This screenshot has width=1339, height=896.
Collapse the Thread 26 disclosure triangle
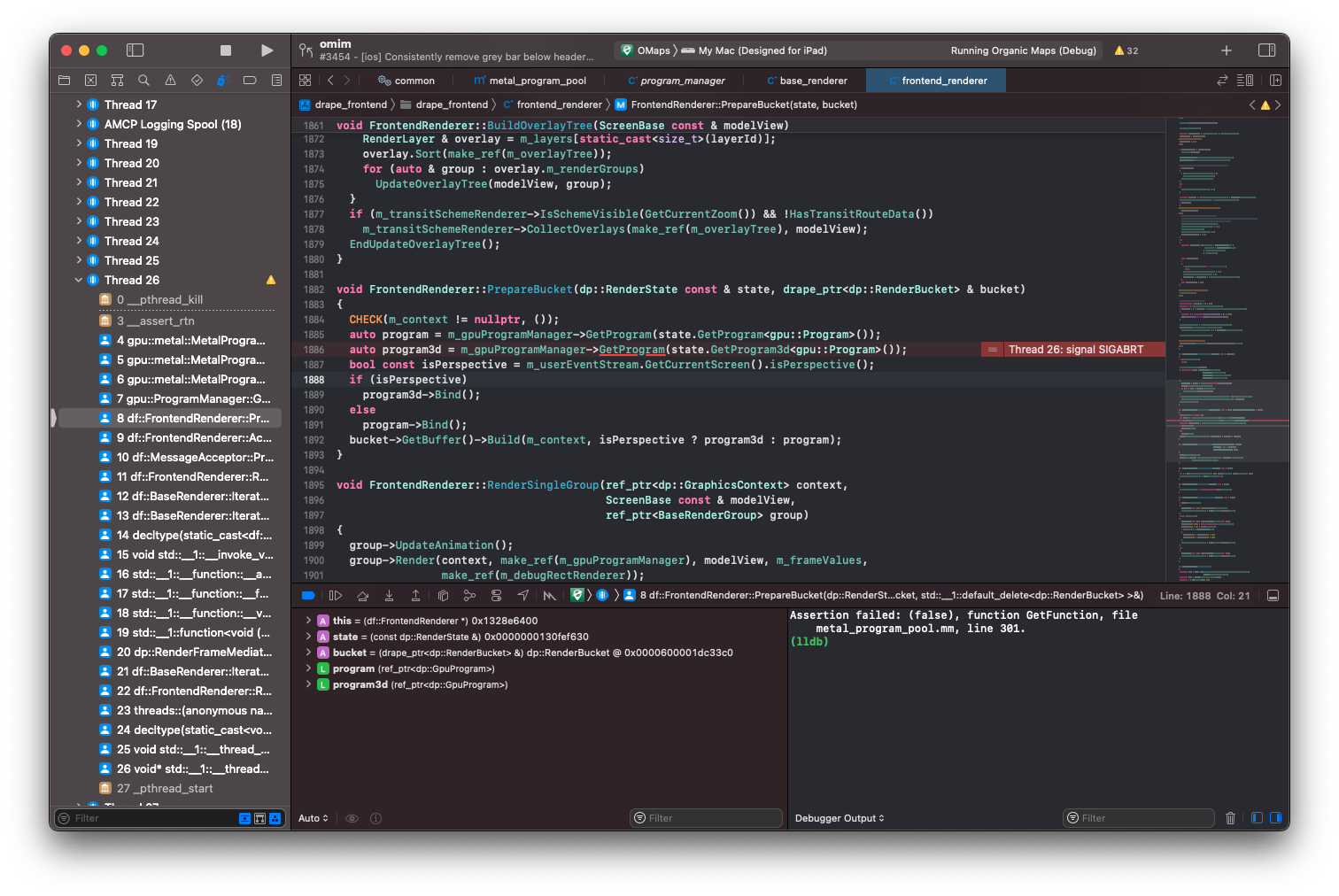click(x=78, y=280)
